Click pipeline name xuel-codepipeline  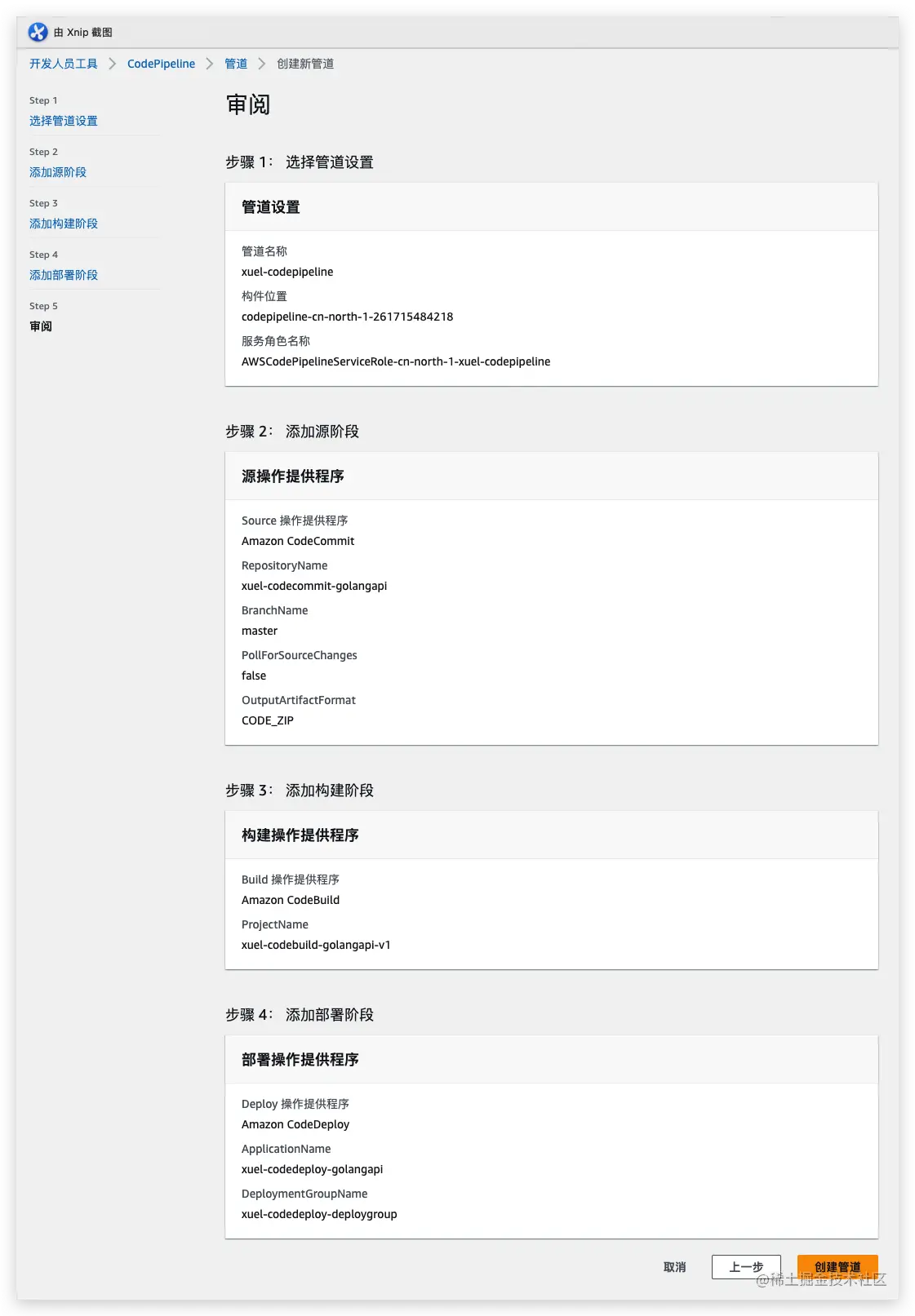[x=287, y=272]
